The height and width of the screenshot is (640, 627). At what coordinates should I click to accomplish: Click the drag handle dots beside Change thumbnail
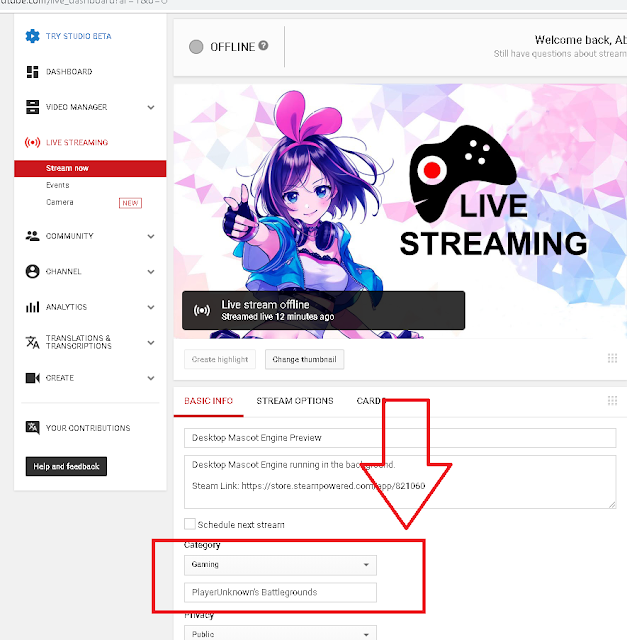click(612, 358)
